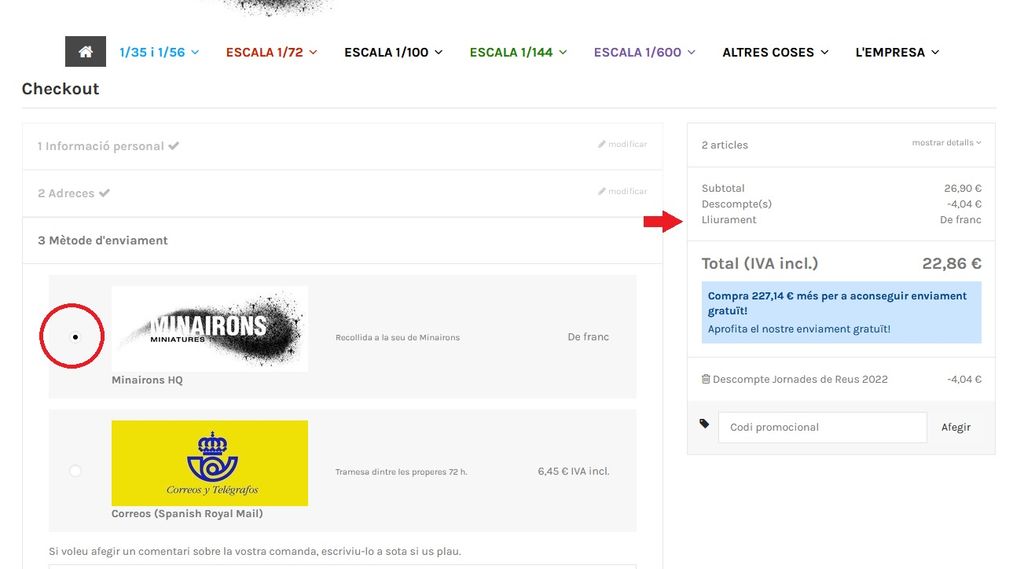Screen dimensions: 1024x569
Task: Open the ESCALA 1/100 menu
Action: click(x=393, y=52)
